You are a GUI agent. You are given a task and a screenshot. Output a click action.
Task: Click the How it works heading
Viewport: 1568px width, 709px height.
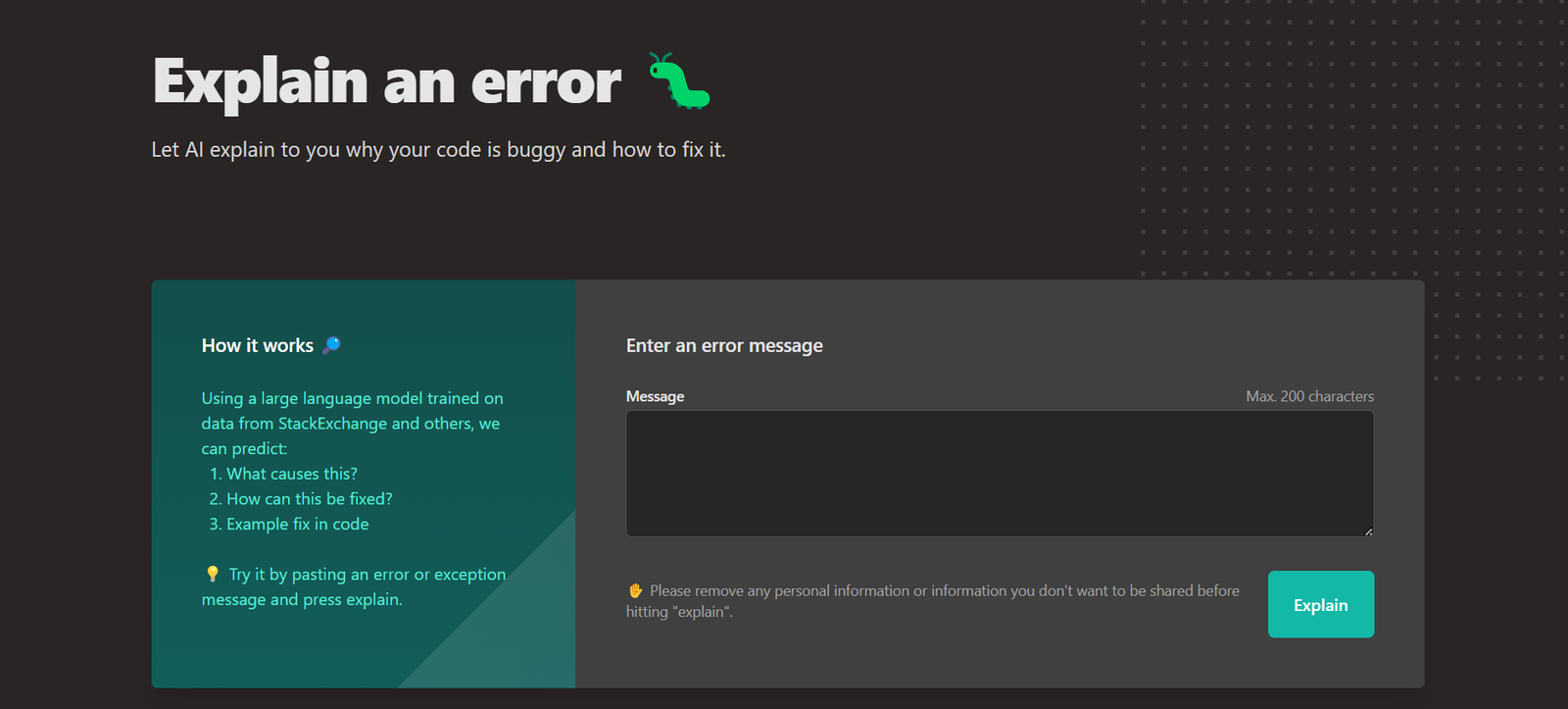point(257,345)
